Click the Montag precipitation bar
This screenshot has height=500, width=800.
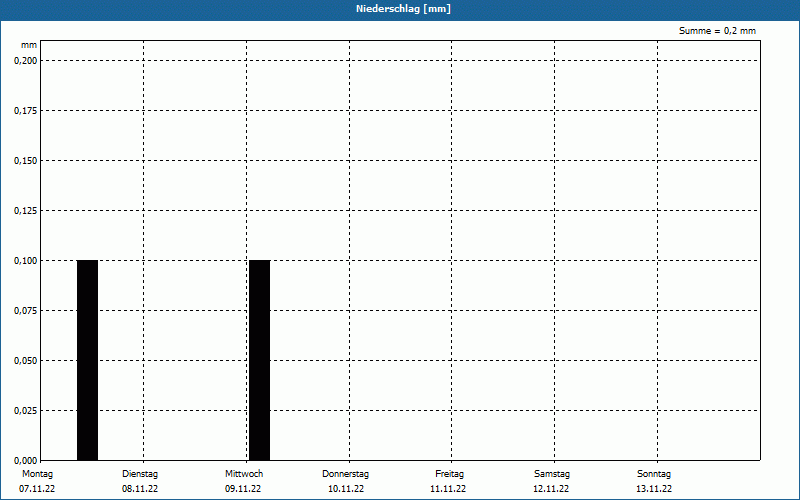[87, 360]
